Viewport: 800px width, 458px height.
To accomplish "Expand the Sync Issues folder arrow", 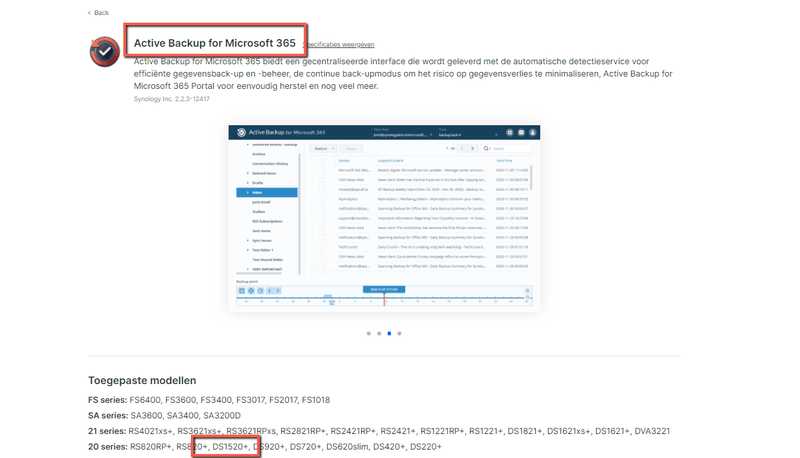I will coord(248,240).
